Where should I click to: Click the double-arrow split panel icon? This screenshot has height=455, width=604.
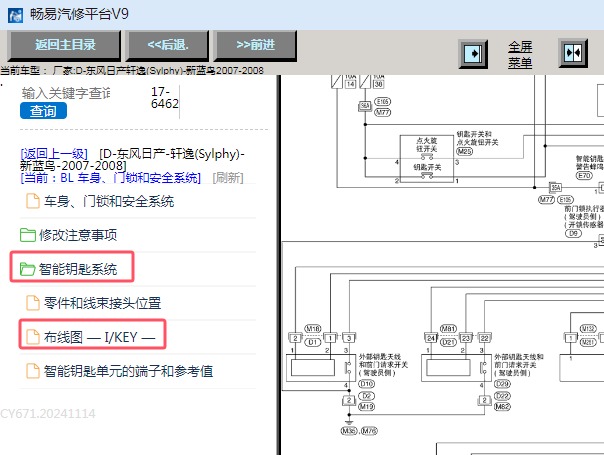click(x=573, y=53)
